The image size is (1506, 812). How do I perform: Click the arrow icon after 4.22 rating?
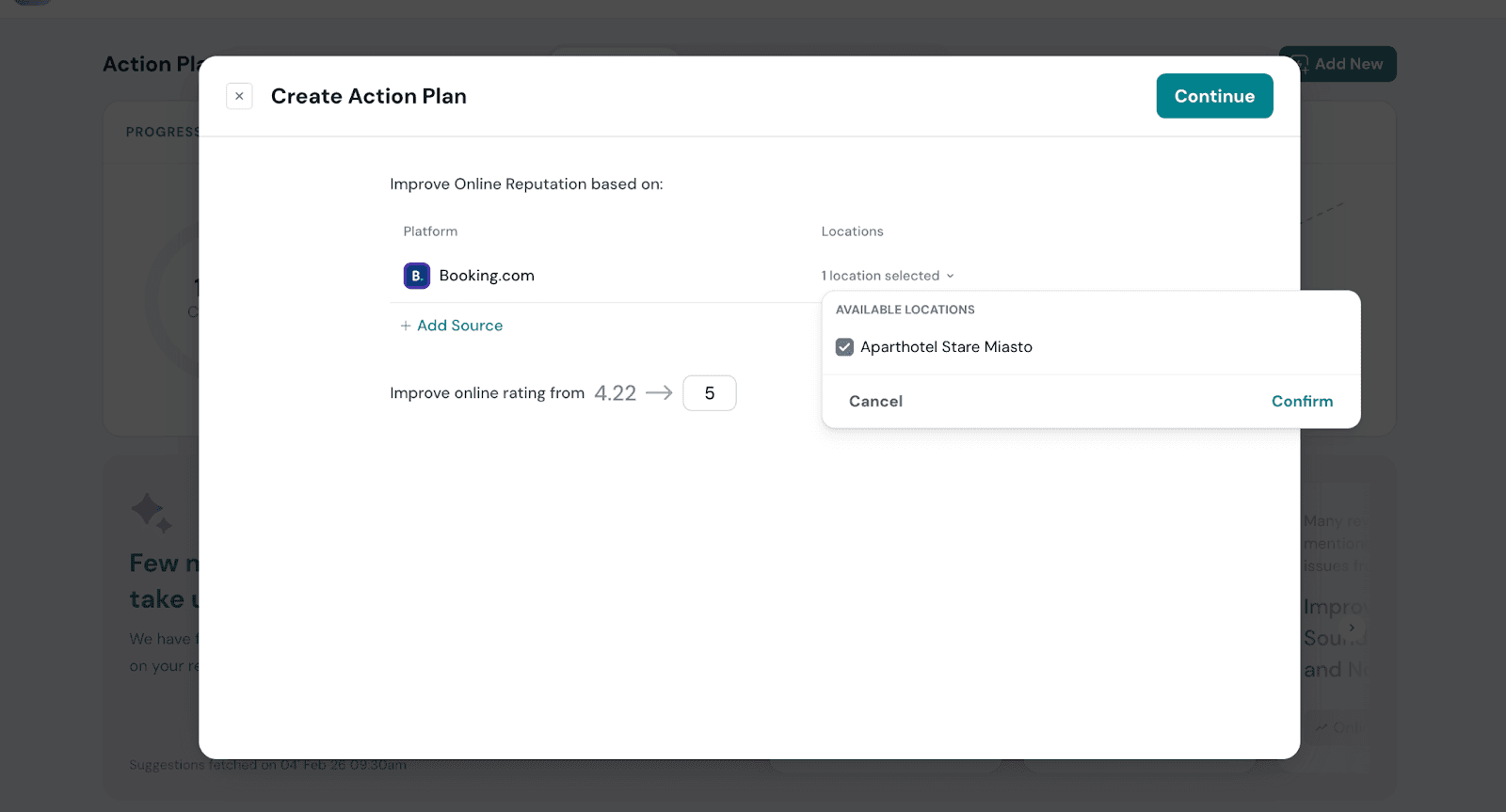[x=659, y=393]
